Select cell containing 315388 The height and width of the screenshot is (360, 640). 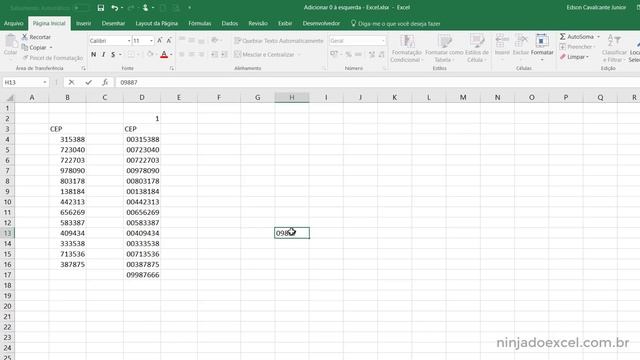tap(67, 140)
